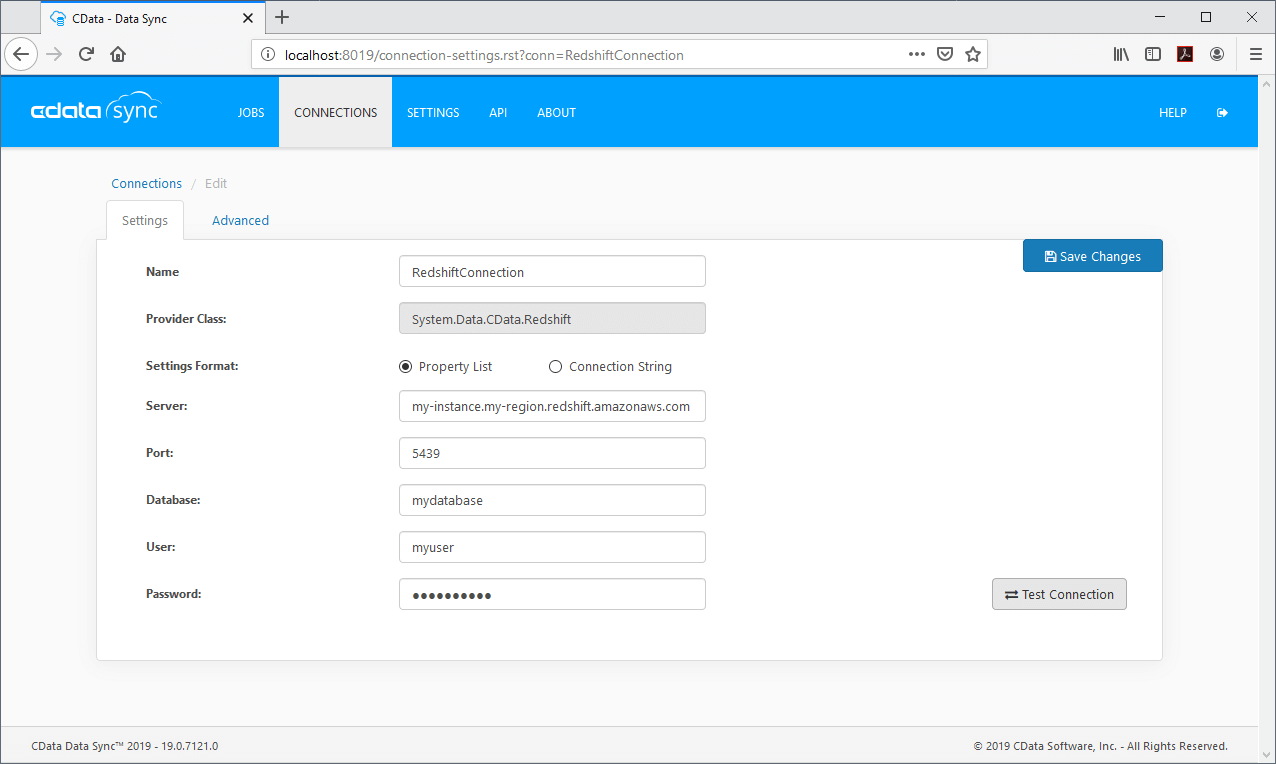Click the browser Back arrow
The height and width of the screenshot is (764, 1276).
click(x=22, y=54)
